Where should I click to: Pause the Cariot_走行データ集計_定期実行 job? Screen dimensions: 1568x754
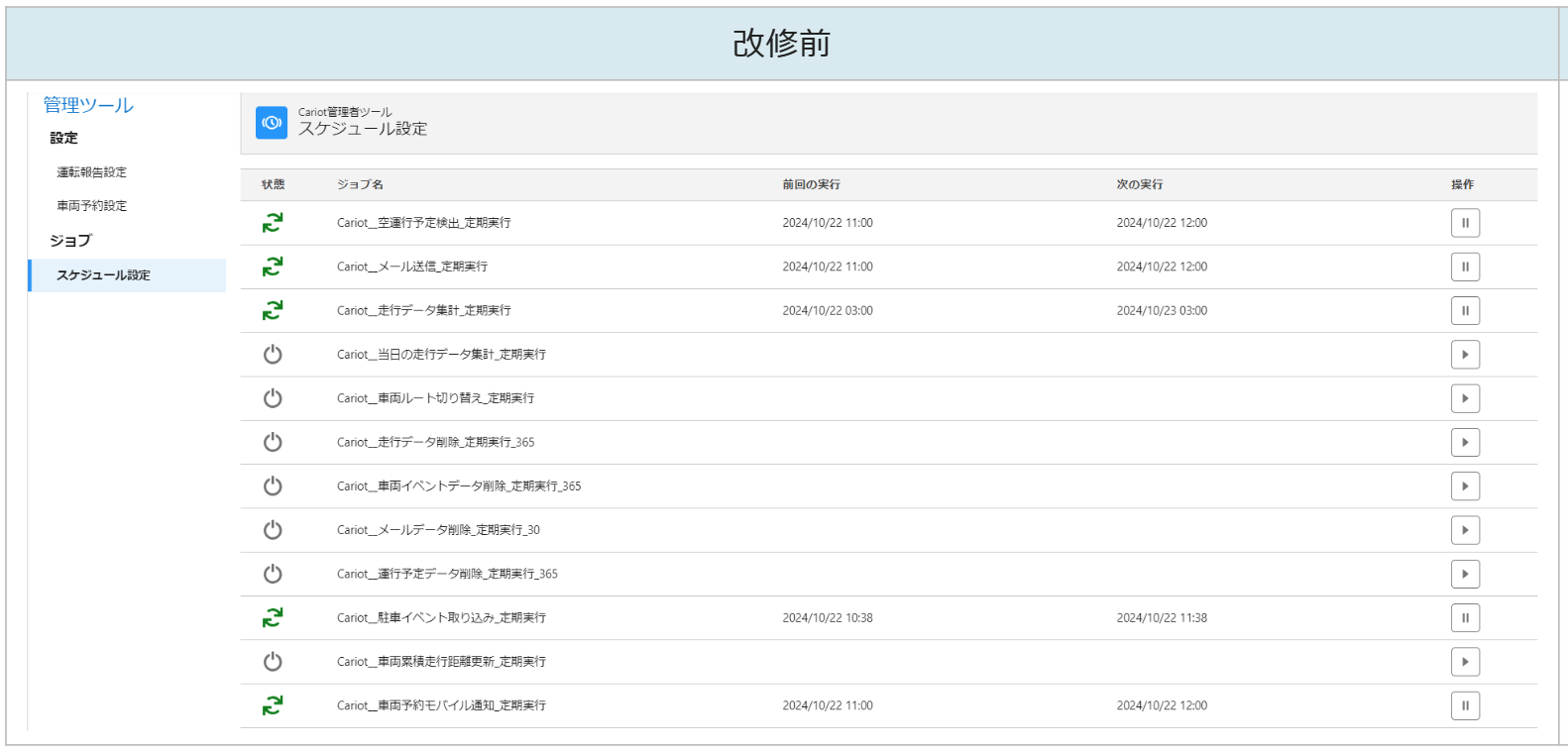pyautogui.click(x=1465, y=311)
